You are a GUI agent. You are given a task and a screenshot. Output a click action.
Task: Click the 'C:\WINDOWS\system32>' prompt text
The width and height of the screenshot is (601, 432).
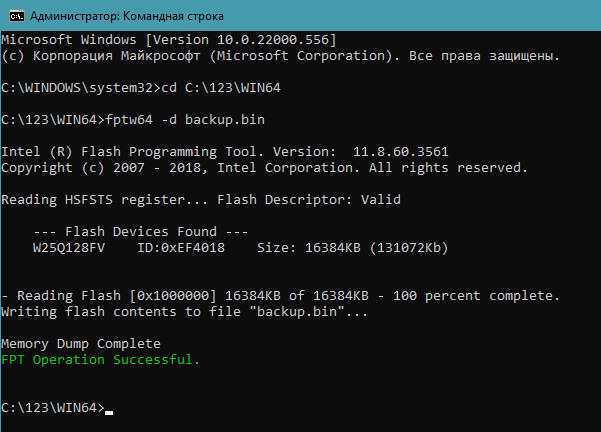coord(81,87)
